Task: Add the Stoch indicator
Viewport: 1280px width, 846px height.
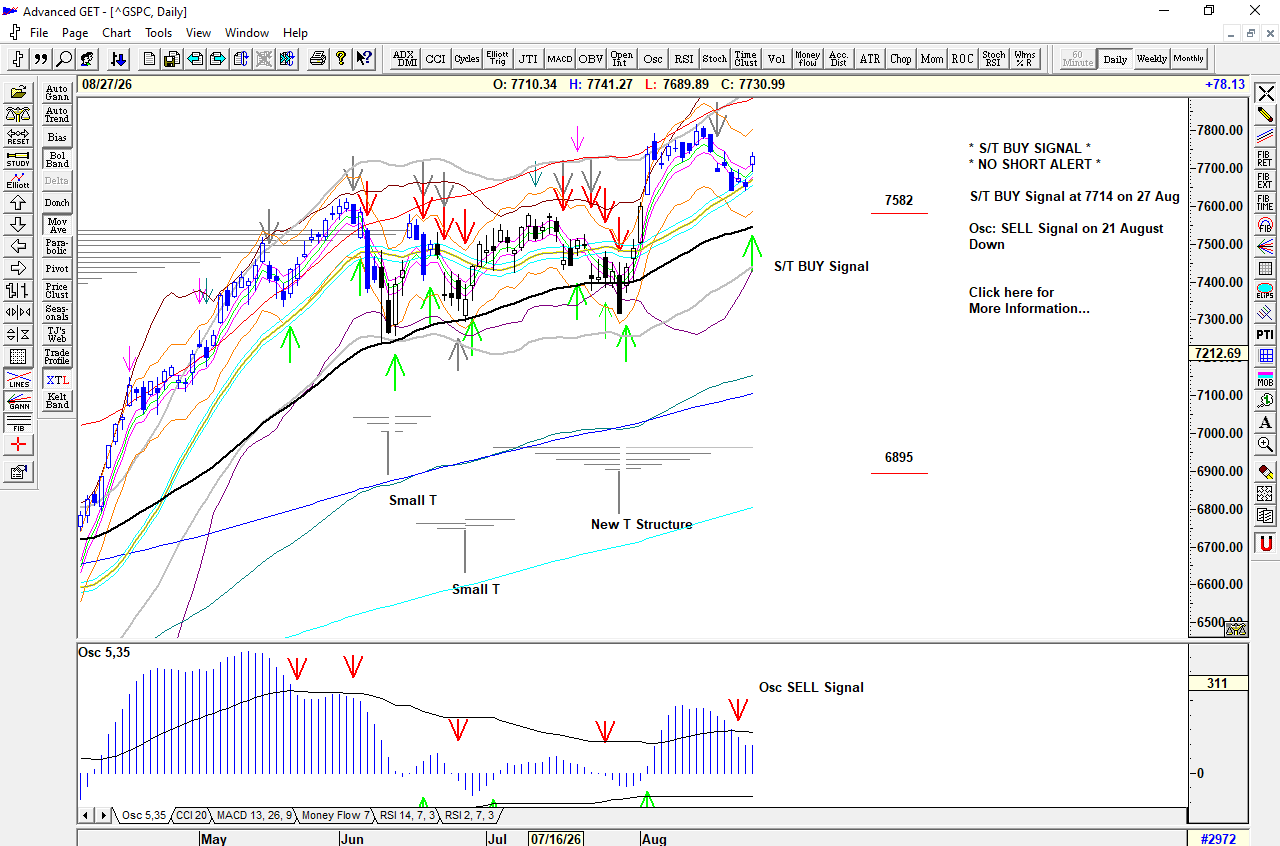Action: tap(715, 59)
